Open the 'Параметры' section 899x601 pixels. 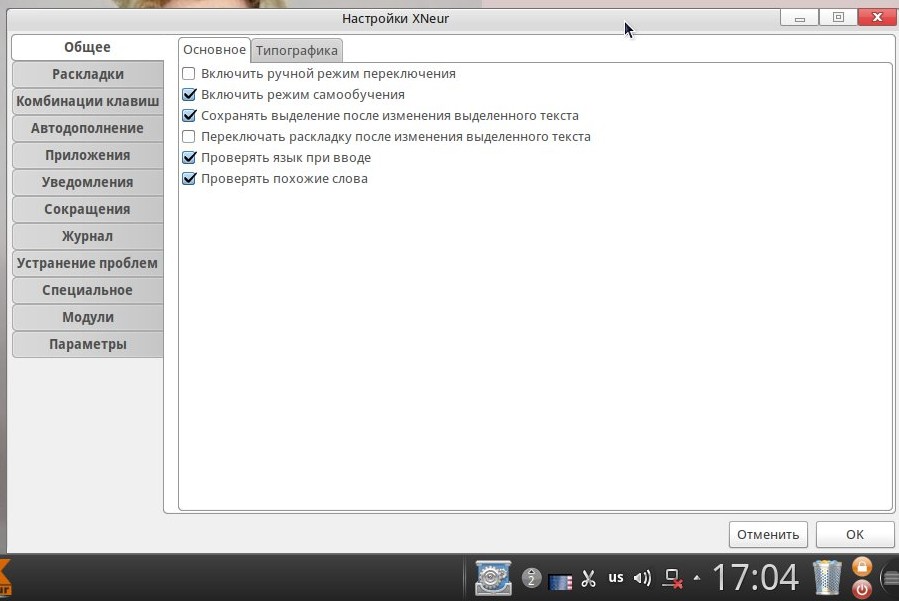coord(87,344)
